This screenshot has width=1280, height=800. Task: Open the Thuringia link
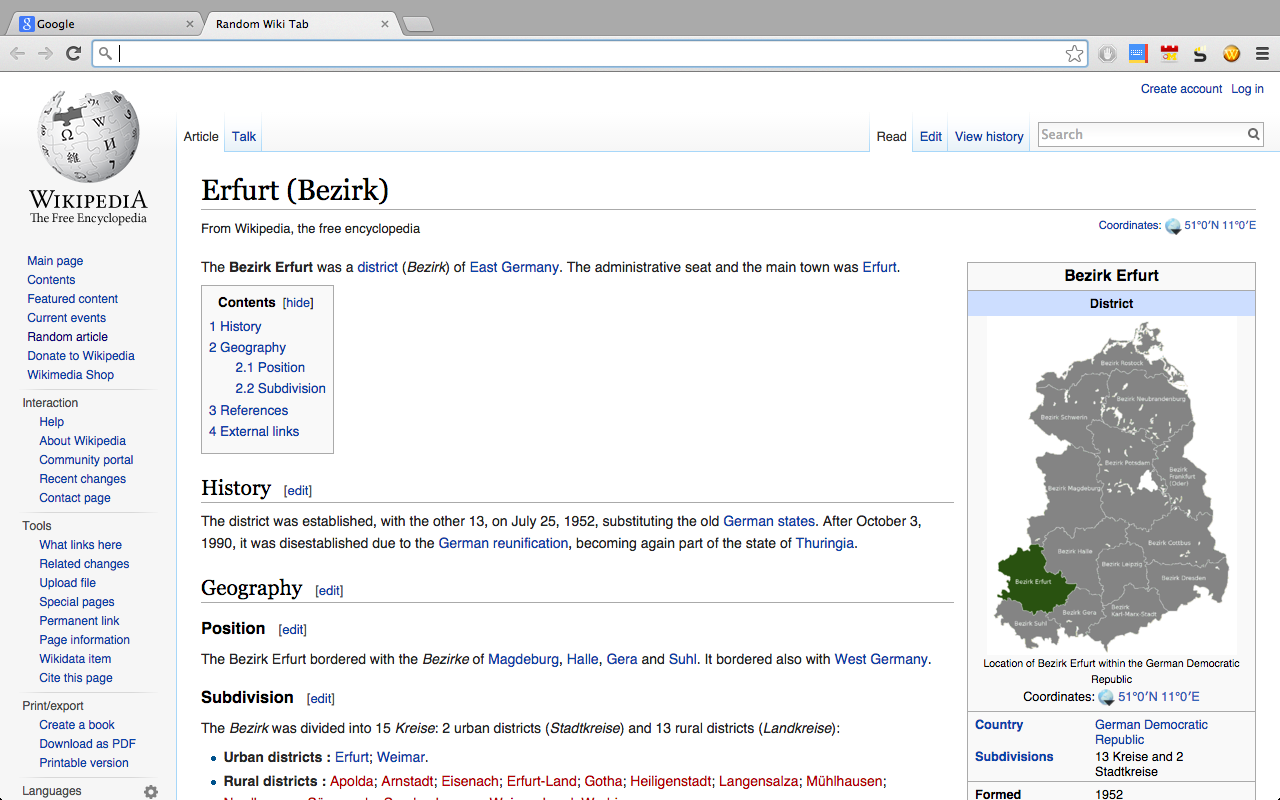click(825, 544)
